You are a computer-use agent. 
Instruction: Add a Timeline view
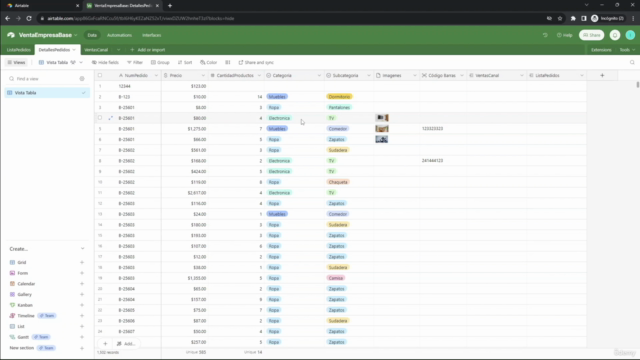82,316
